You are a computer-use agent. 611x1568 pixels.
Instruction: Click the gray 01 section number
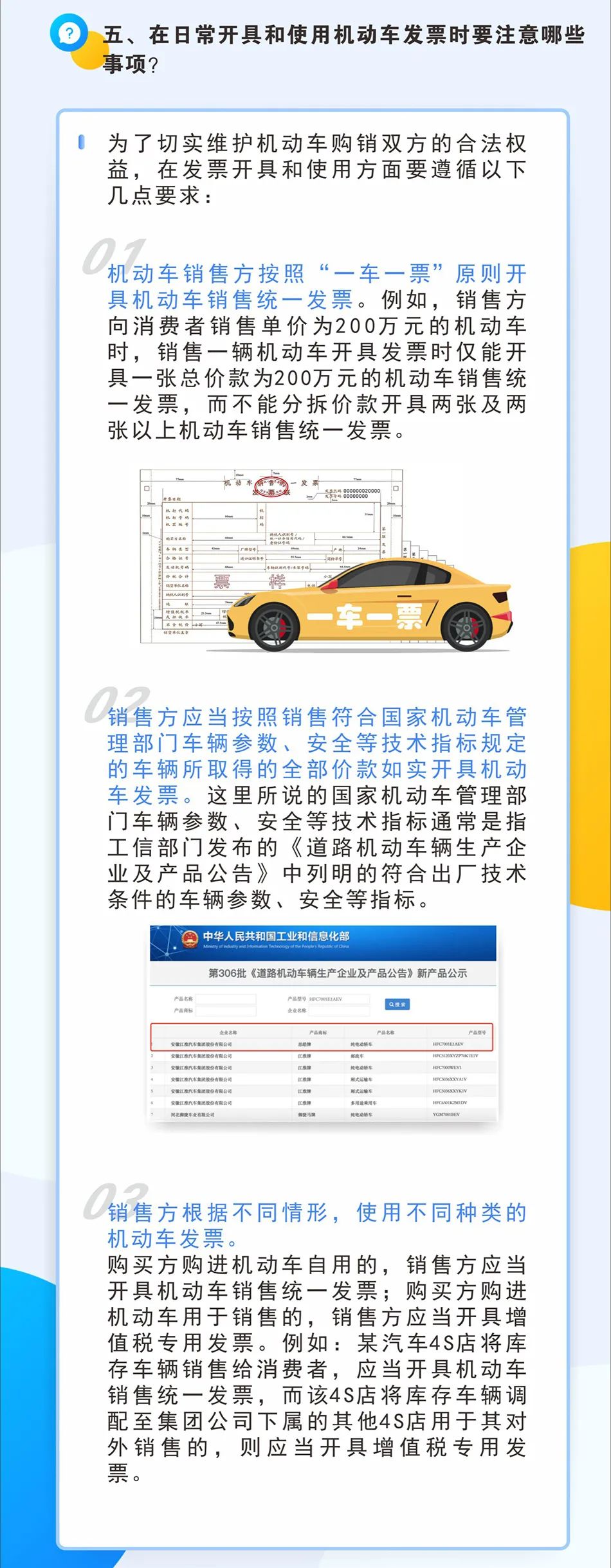(x=113, y=256)
